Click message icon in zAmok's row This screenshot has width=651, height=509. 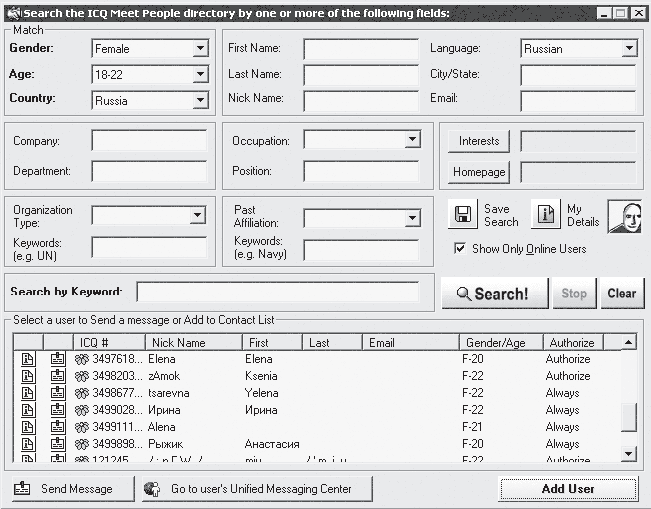tap(58, 376)
